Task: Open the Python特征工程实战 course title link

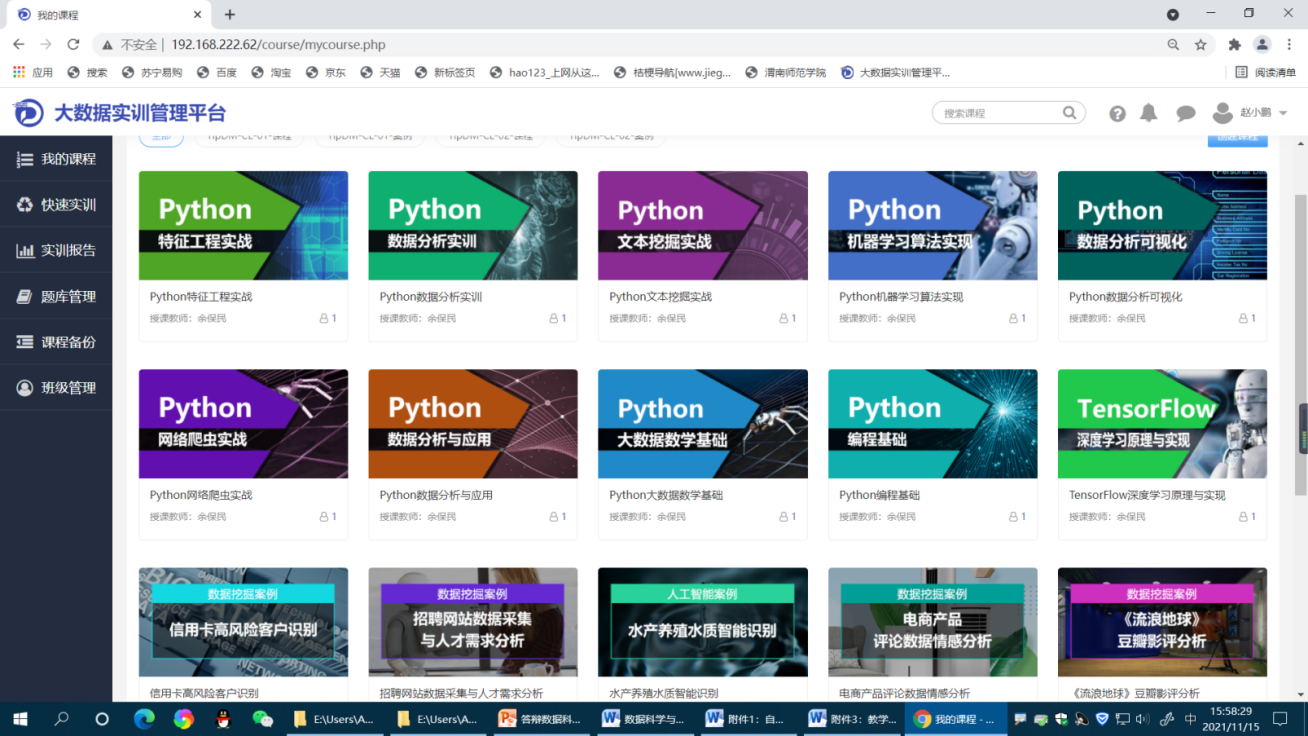Action: (201, 297)
